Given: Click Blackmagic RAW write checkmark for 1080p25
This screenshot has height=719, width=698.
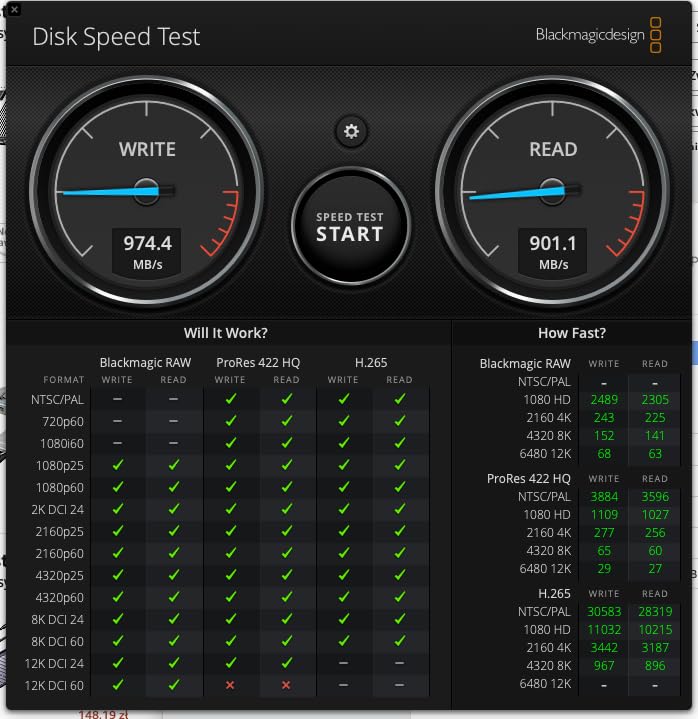Looking at the screenshot, I should (x=118, y=465).
